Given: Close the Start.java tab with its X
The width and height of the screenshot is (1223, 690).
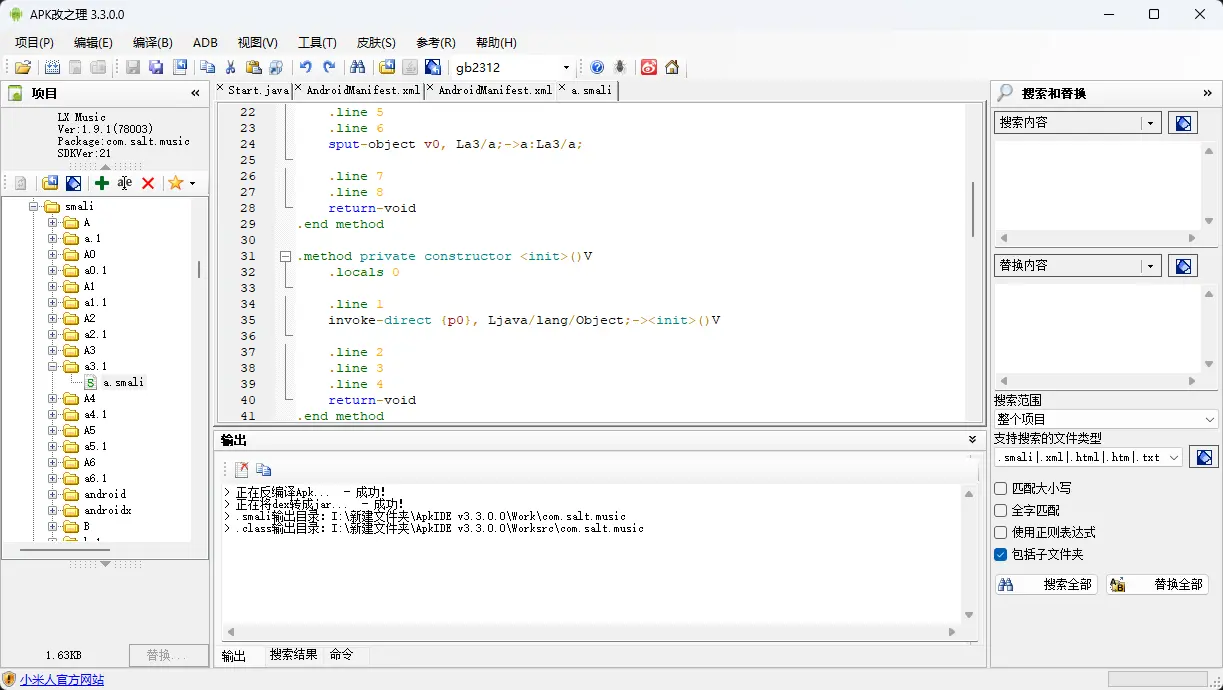Looking at the screenshot, I should point(221,89).
